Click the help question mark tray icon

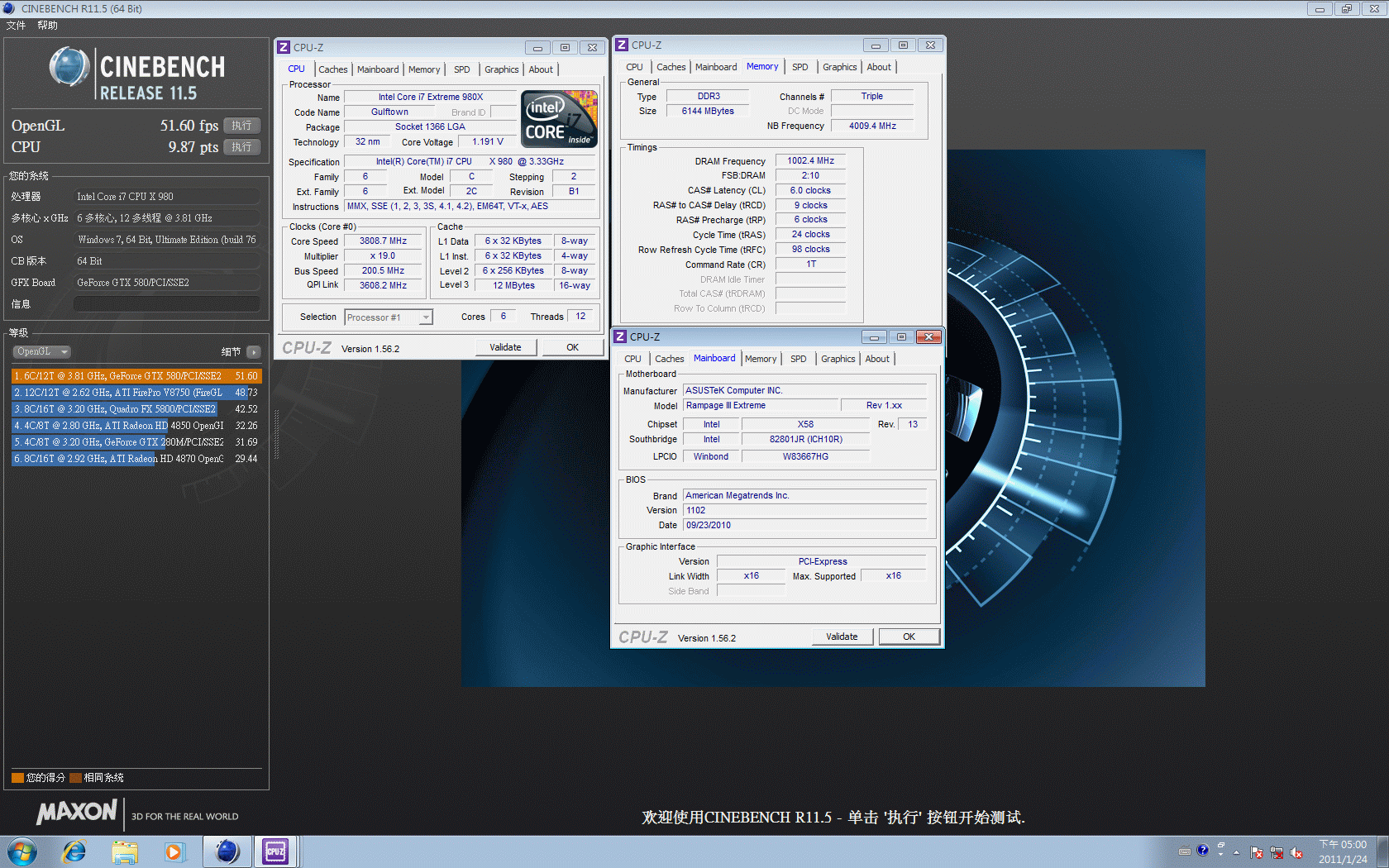(x=1202, y=850)
